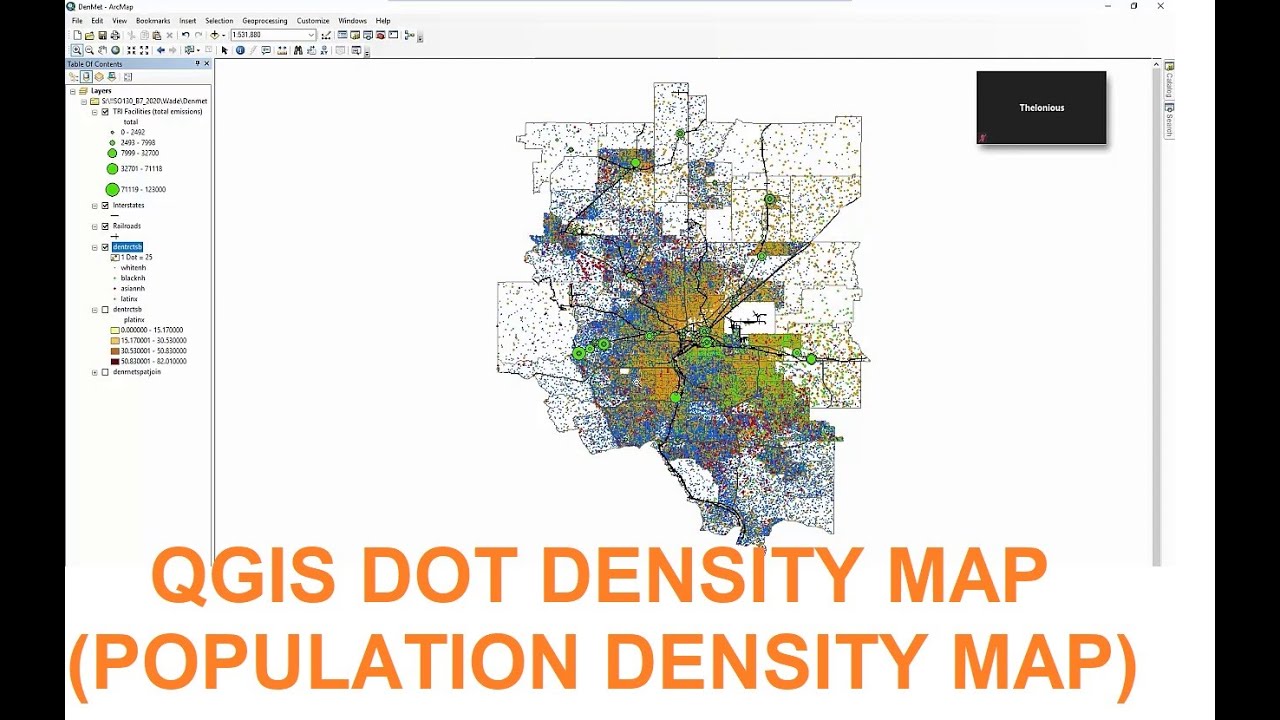Undo the last action
This screenshot has height=720, width=1280.
click(x=185, y=35)
